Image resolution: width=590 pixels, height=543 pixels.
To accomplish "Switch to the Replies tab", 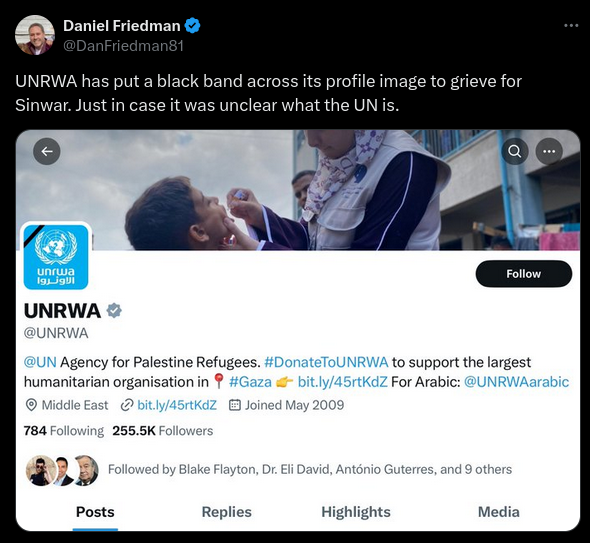I will (227, 512).
